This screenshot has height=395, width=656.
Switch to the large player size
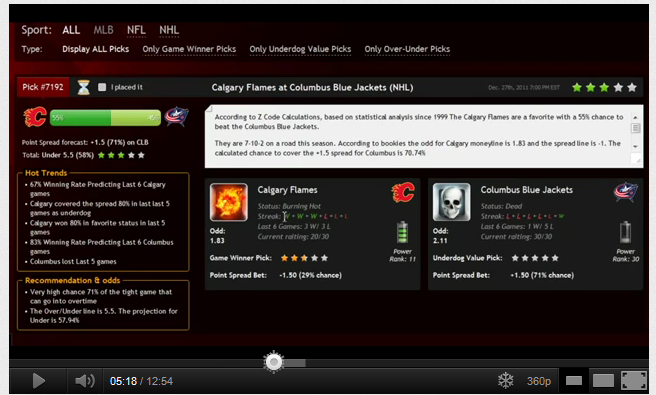coord(603,381)
